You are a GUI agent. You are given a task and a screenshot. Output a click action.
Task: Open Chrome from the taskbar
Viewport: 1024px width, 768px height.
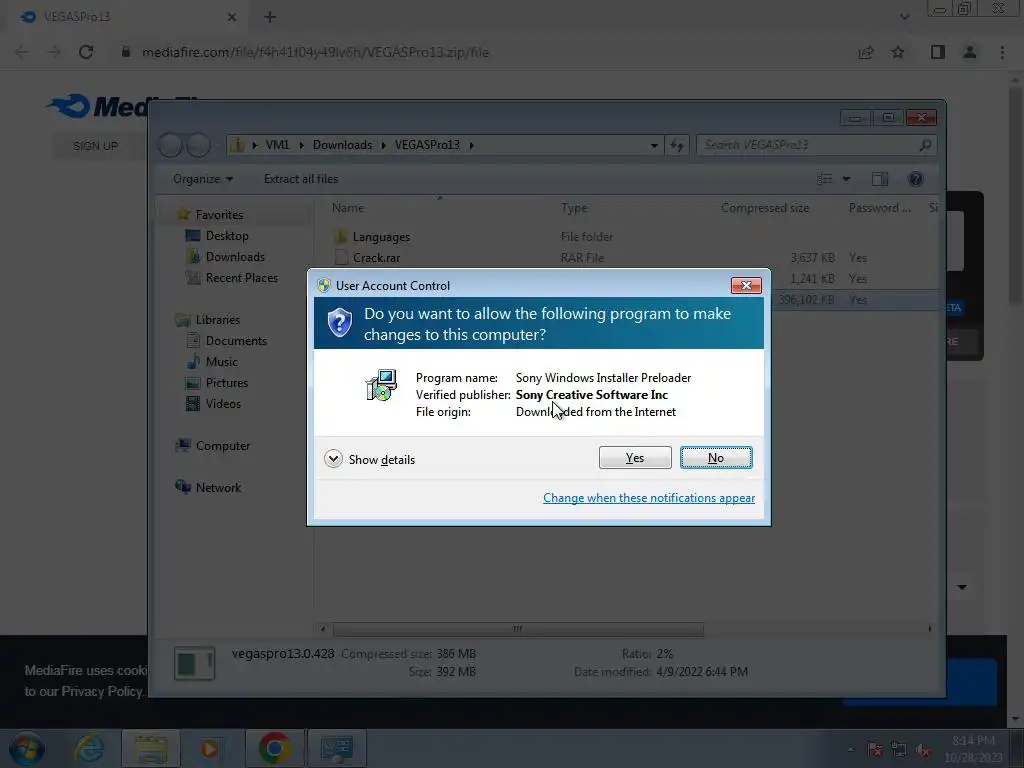tap(274, 748)
